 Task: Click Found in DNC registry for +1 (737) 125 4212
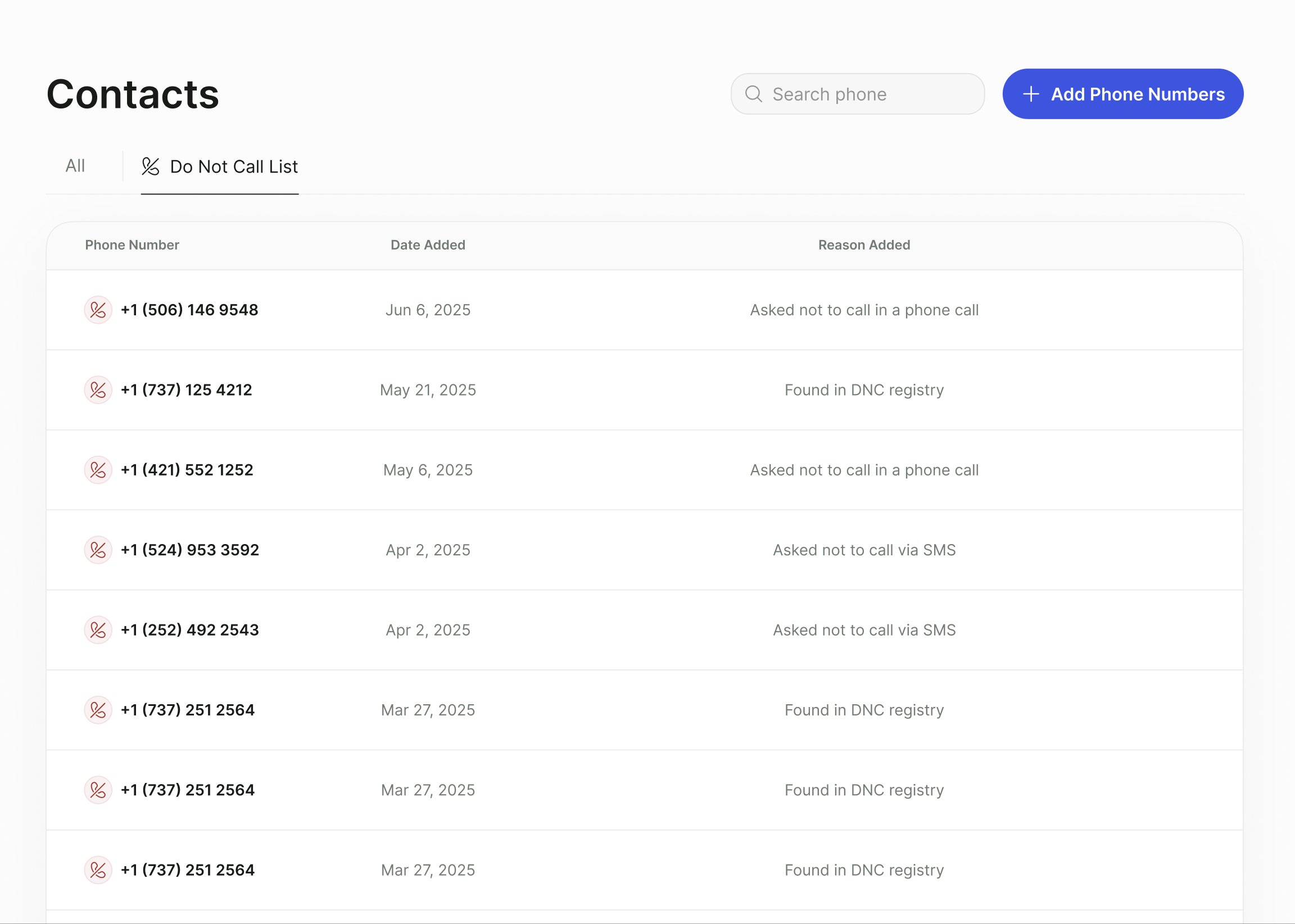click(x=864, y=390)
